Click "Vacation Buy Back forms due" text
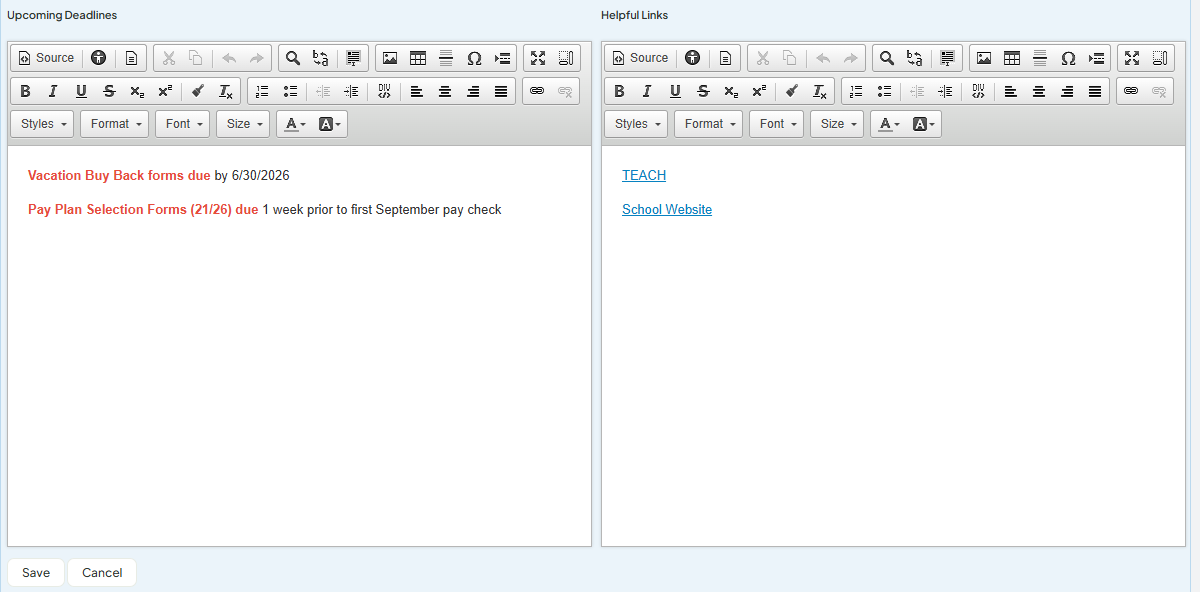This screenshot has width=1200, height=592. 119,175
